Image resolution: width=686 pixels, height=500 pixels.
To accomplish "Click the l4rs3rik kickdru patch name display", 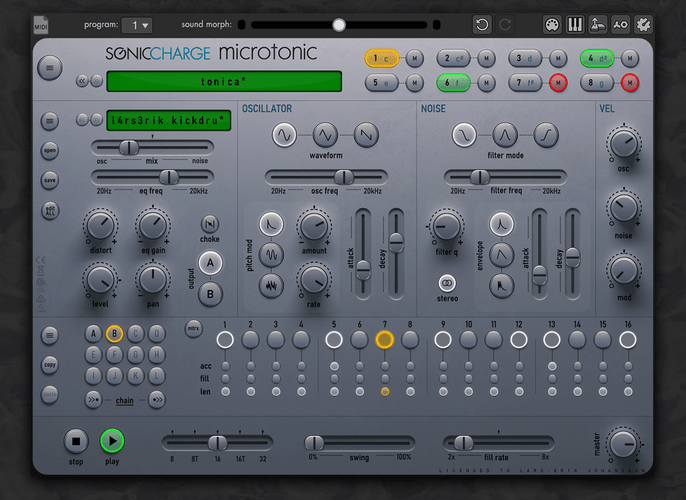I will click(168, 120).
